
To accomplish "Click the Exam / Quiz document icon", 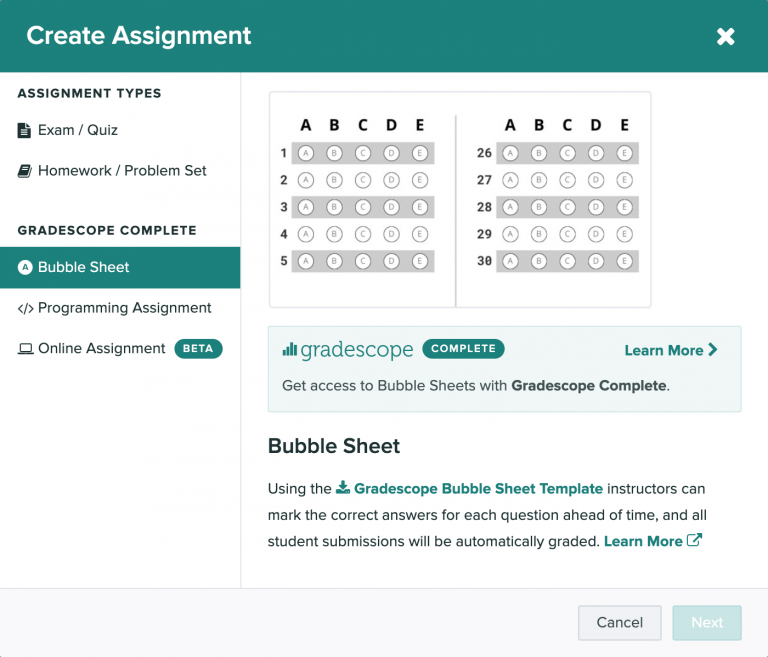I will click(x=24, y=130).
